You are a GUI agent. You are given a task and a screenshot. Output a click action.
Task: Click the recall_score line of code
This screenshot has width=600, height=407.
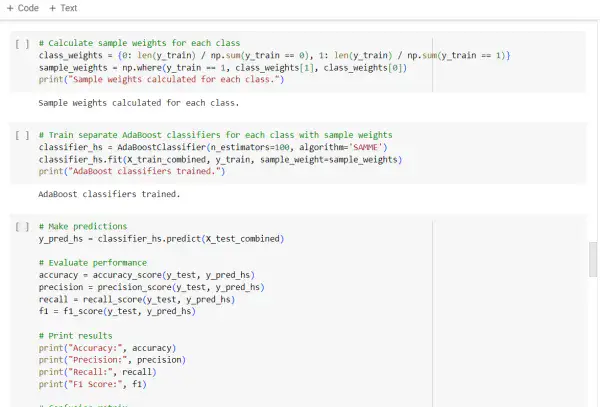click(x=135, y=299)
